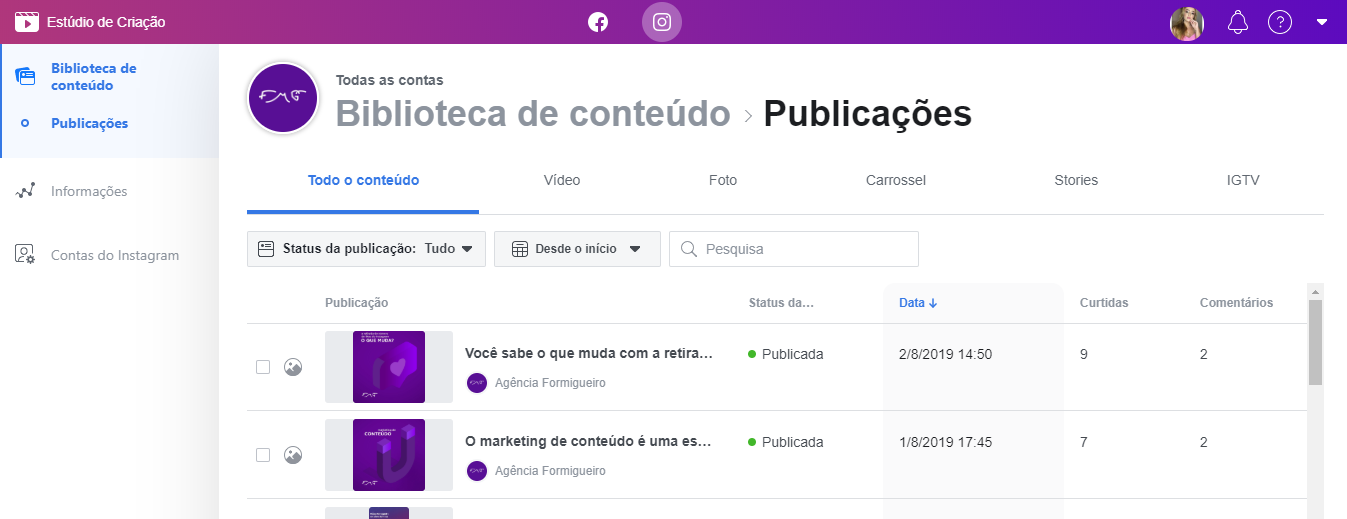
Task: Click the Biblioteca de conteúdo breadcrumb
Action: point(533,114)
